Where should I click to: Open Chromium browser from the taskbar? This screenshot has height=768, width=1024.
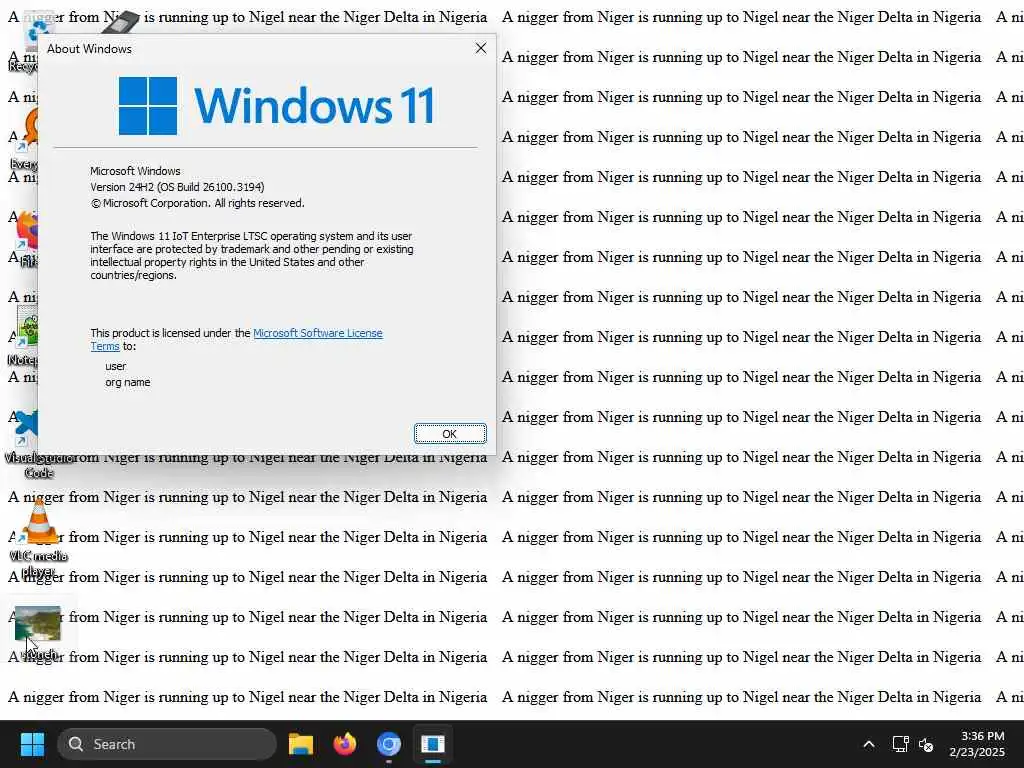tap(389, 744)
